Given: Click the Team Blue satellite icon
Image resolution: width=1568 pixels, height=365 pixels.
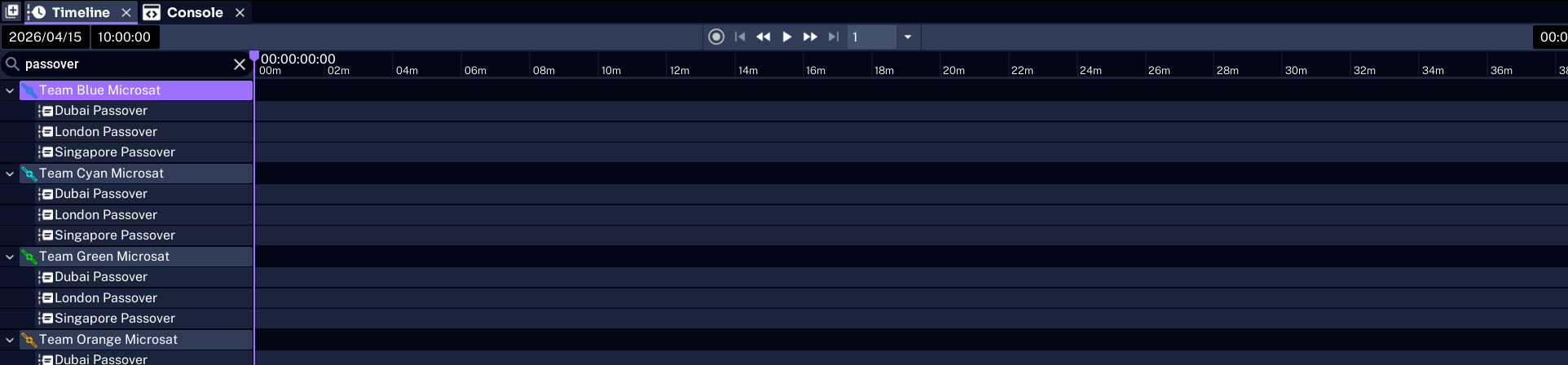Looking at the screenshot, I should pyautogui.click(x=29, y=90).
